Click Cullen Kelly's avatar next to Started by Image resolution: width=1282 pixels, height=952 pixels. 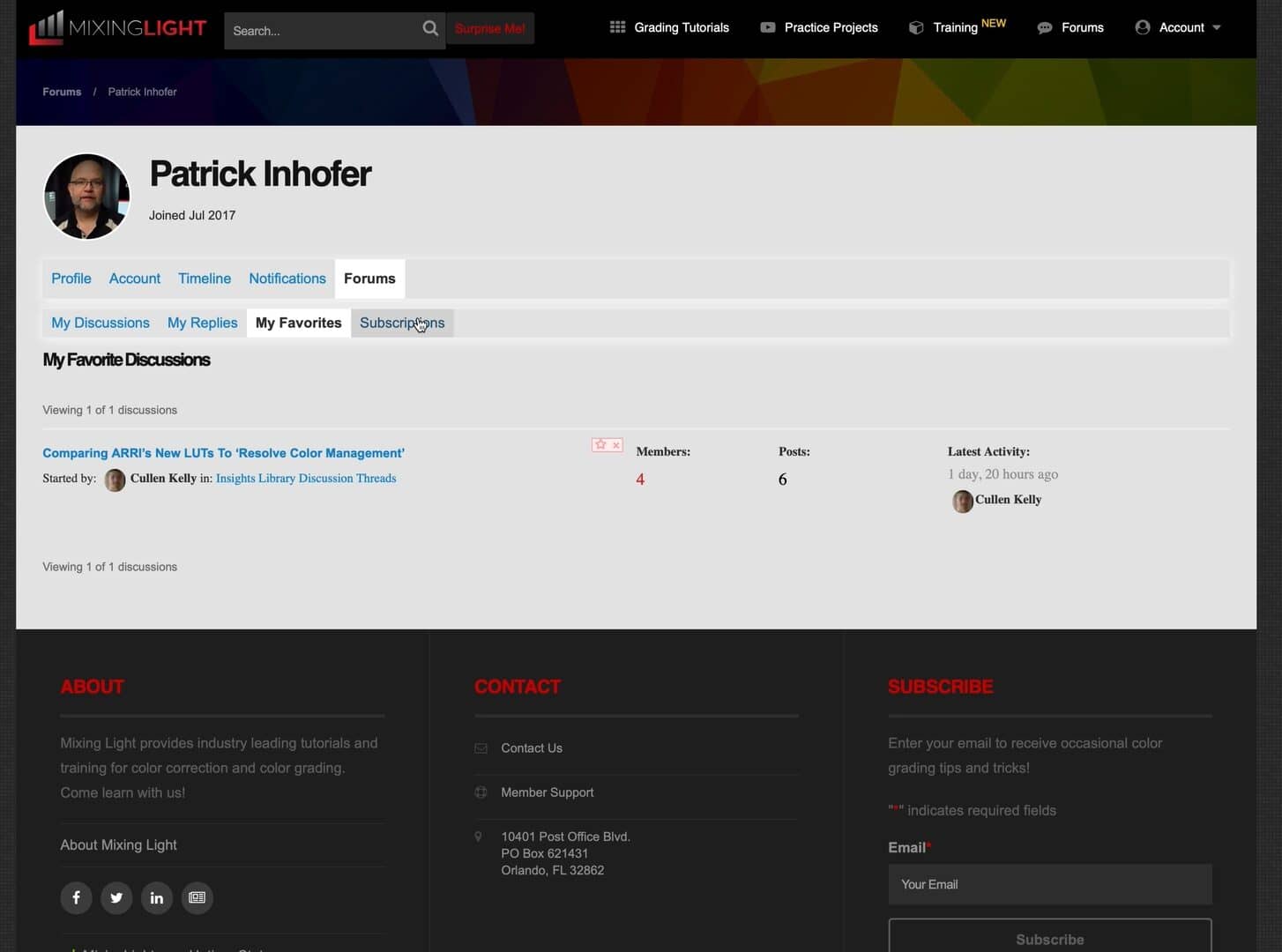coord(115,480)
